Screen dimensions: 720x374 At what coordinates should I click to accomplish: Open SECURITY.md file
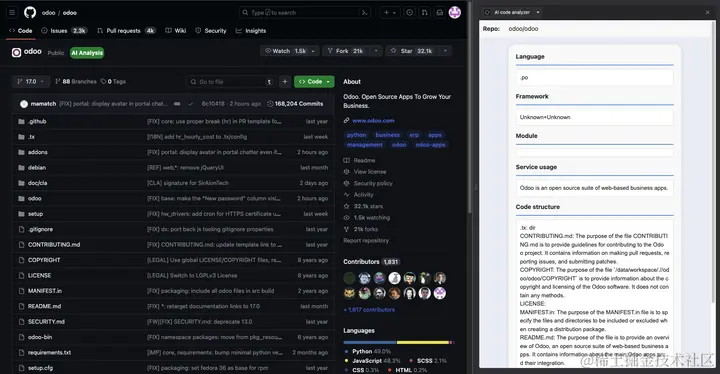coord(46,322)
